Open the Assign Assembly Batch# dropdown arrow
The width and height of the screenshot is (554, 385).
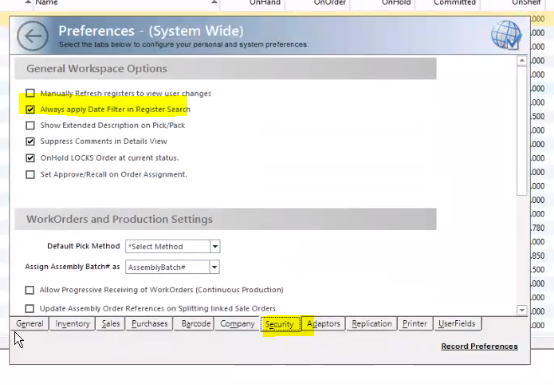coord(214,267)
